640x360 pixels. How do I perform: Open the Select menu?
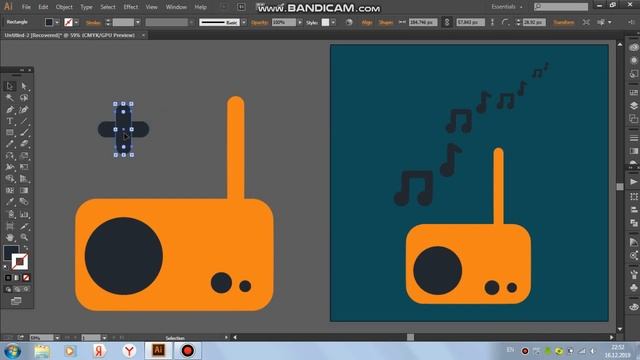(x=108, y=7)
